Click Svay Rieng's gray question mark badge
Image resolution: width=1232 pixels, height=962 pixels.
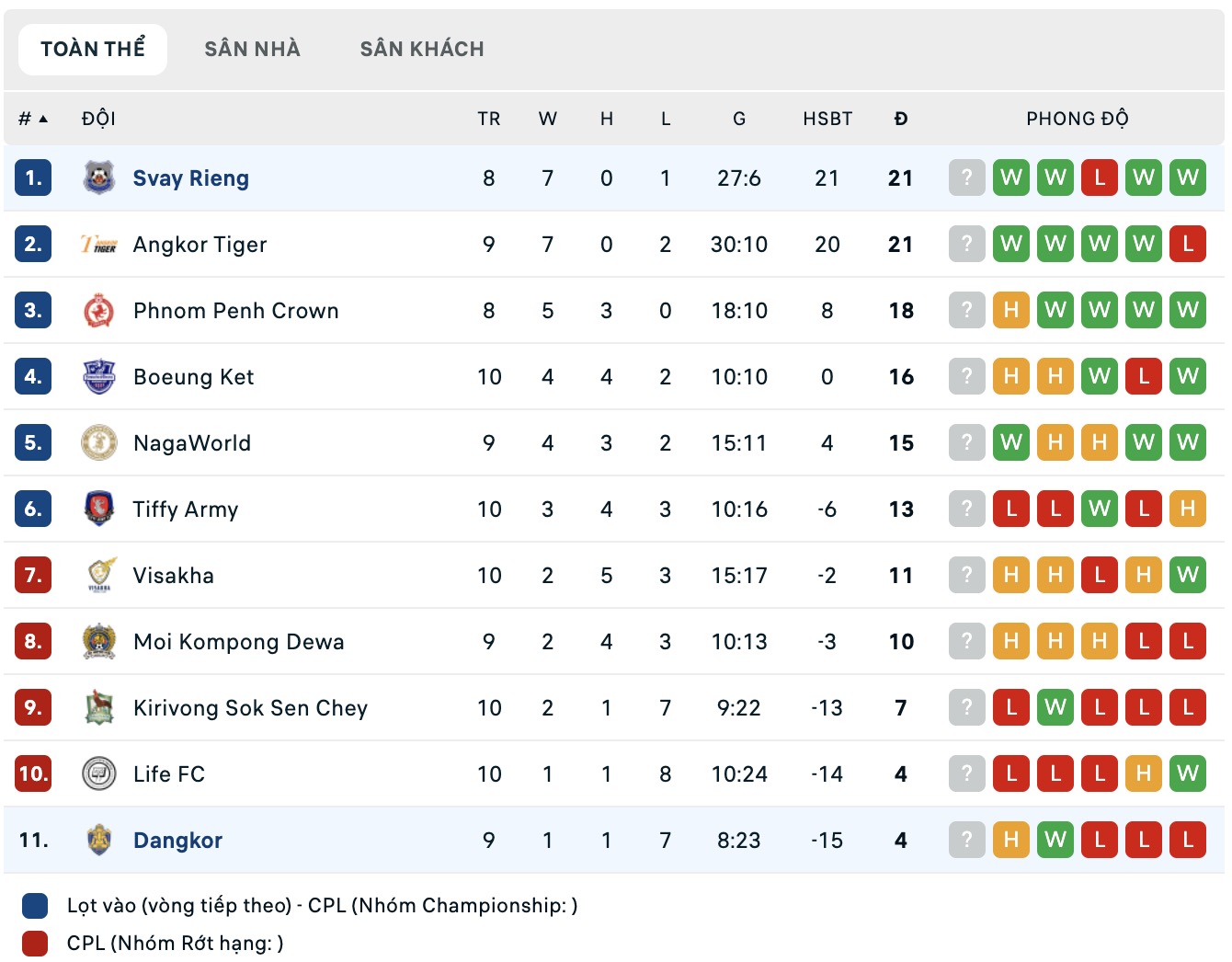966,178
